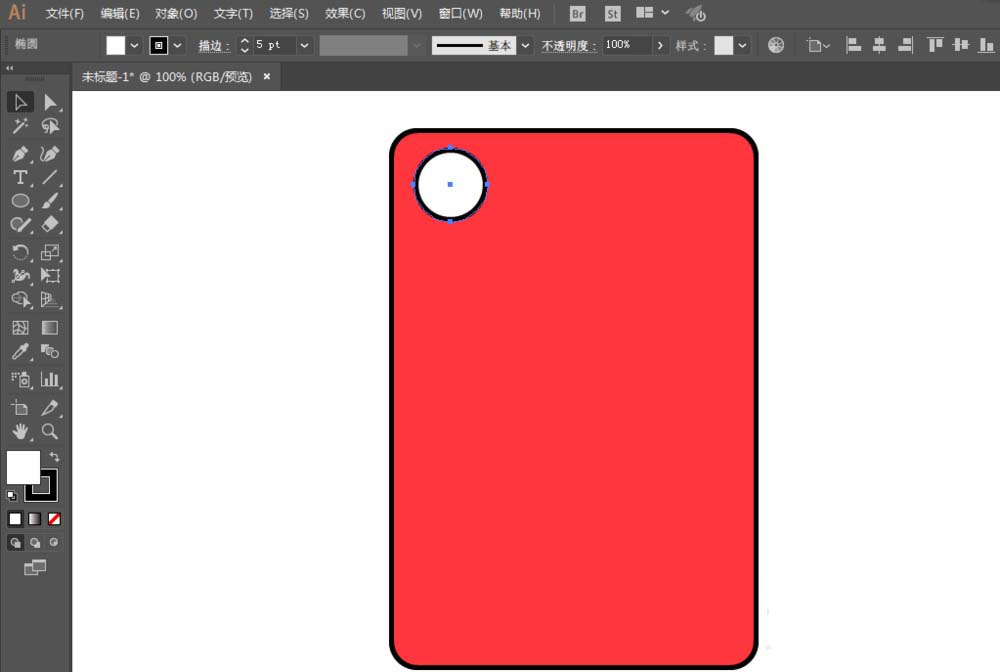
Task: Select the Selection tool arrow
Action: pos(20,102)
